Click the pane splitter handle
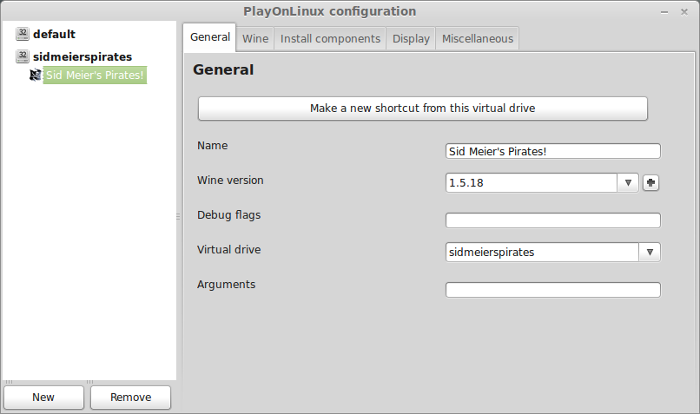The height and width of the screenshot is (414, 700). pos(178,217)
